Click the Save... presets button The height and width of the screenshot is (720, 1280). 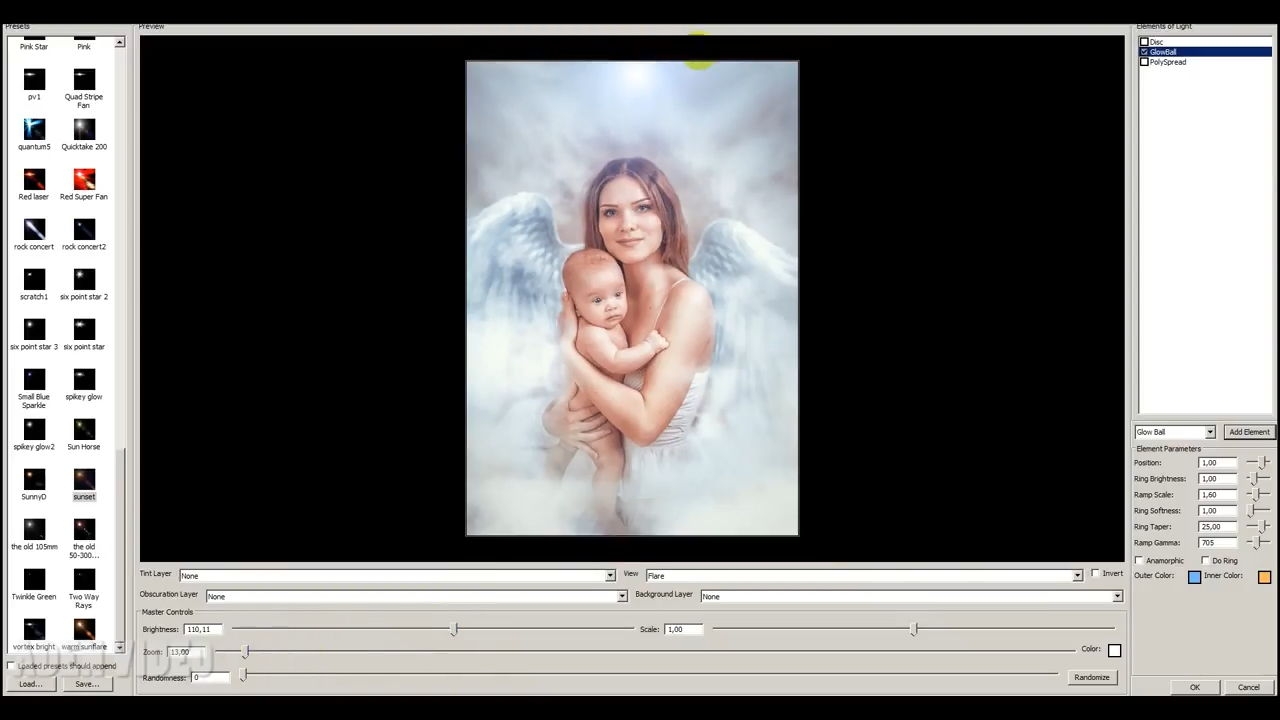[87, 684]
